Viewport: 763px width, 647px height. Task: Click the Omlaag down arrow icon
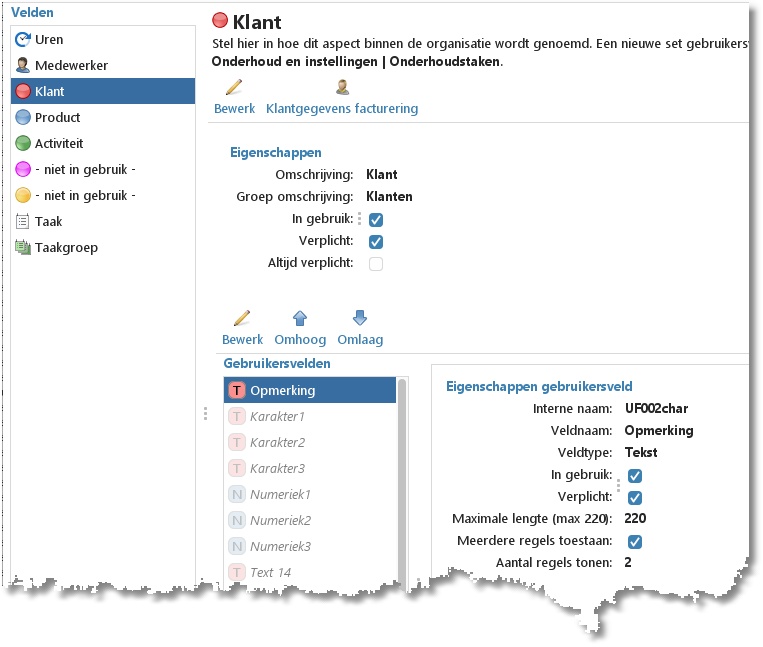coord(360,318)
